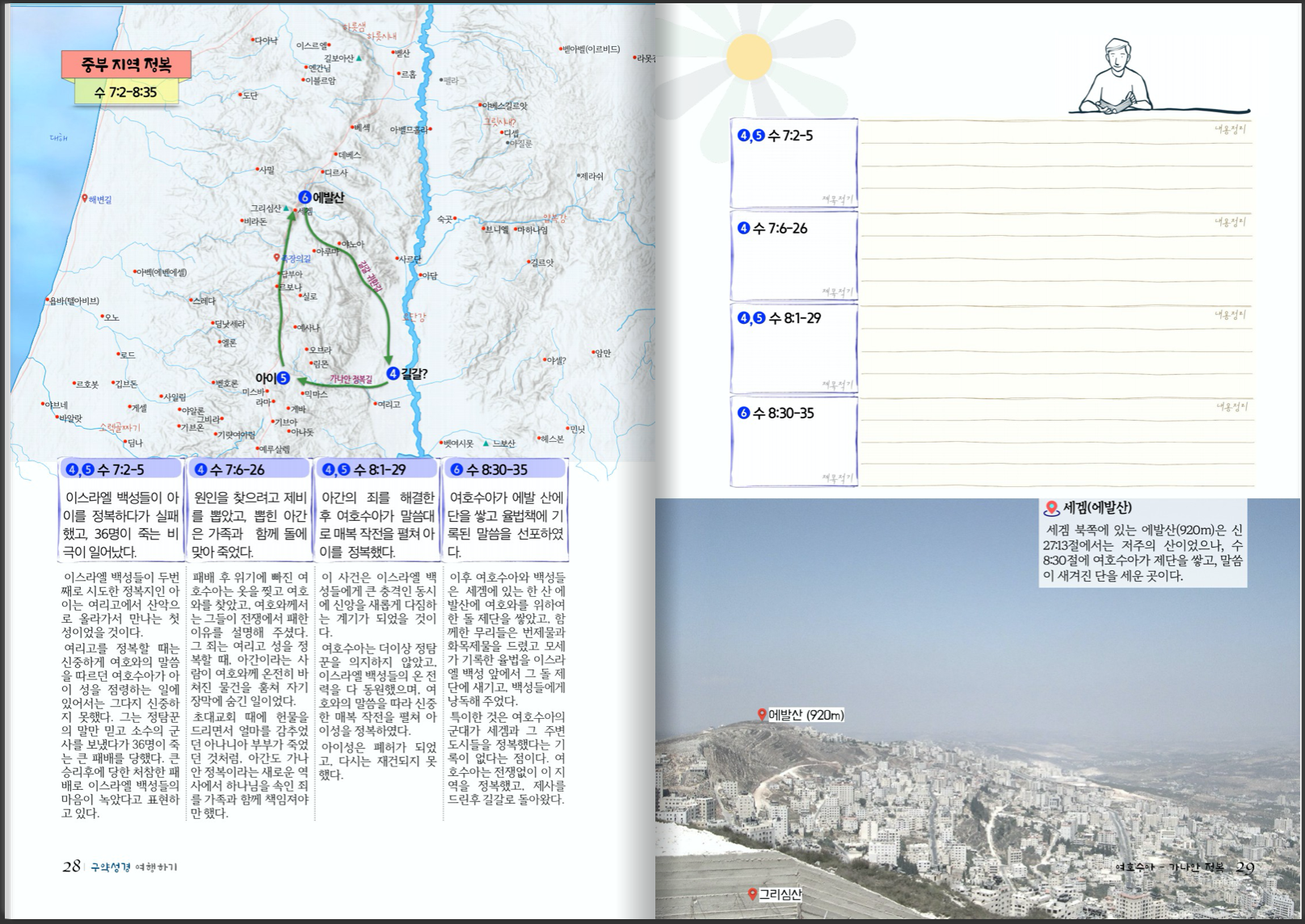Screen dimensions: 1305x924
Task: Click the 예루살렘 city label on the map
Action: [272, 449]
